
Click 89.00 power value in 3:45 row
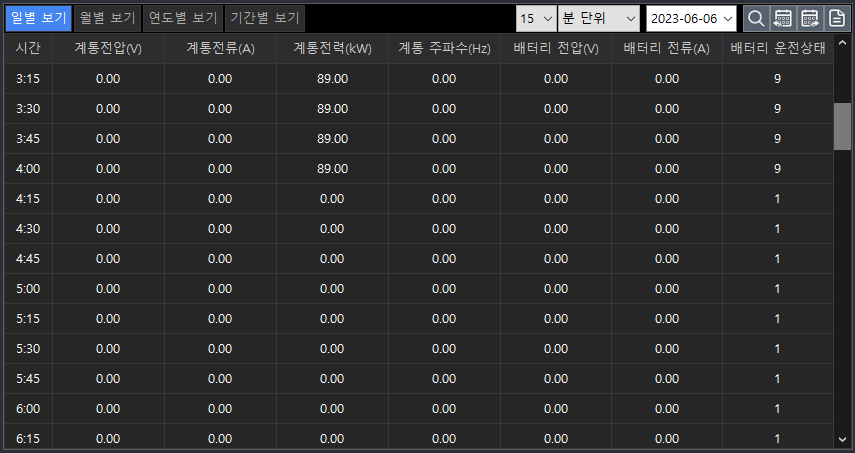pos(332,138)
